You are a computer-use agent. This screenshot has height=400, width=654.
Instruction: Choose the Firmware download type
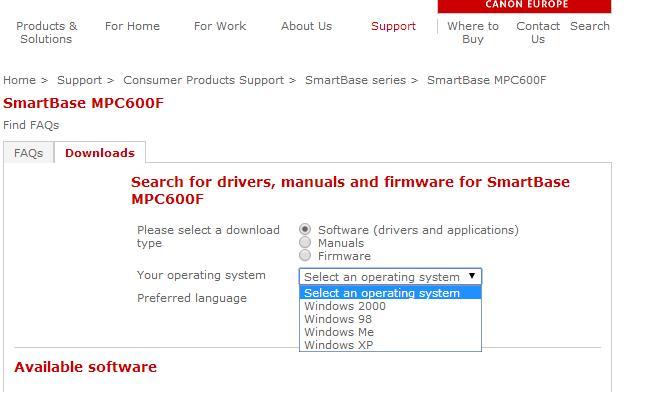[x=305, y=255]
